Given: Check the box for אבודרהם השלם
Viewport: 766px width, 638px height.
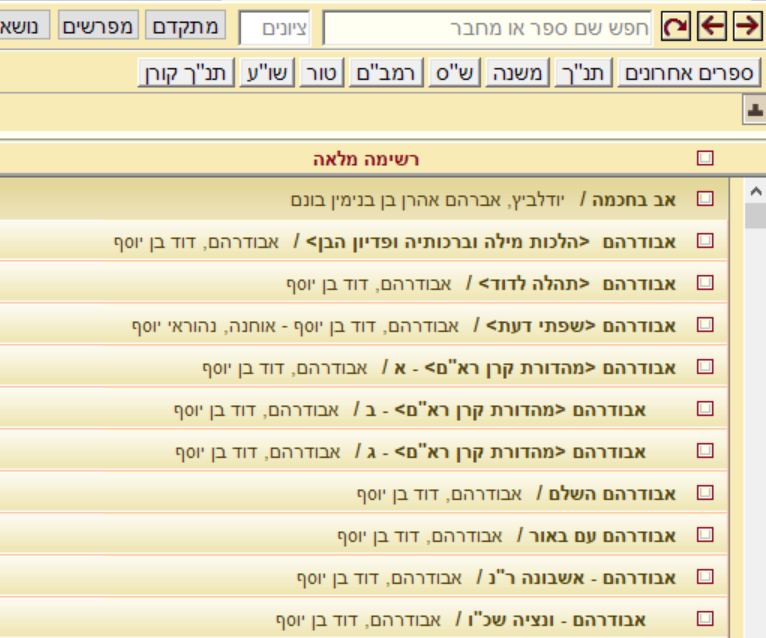Looking at the screenshot, I should [x=705, y=492].
